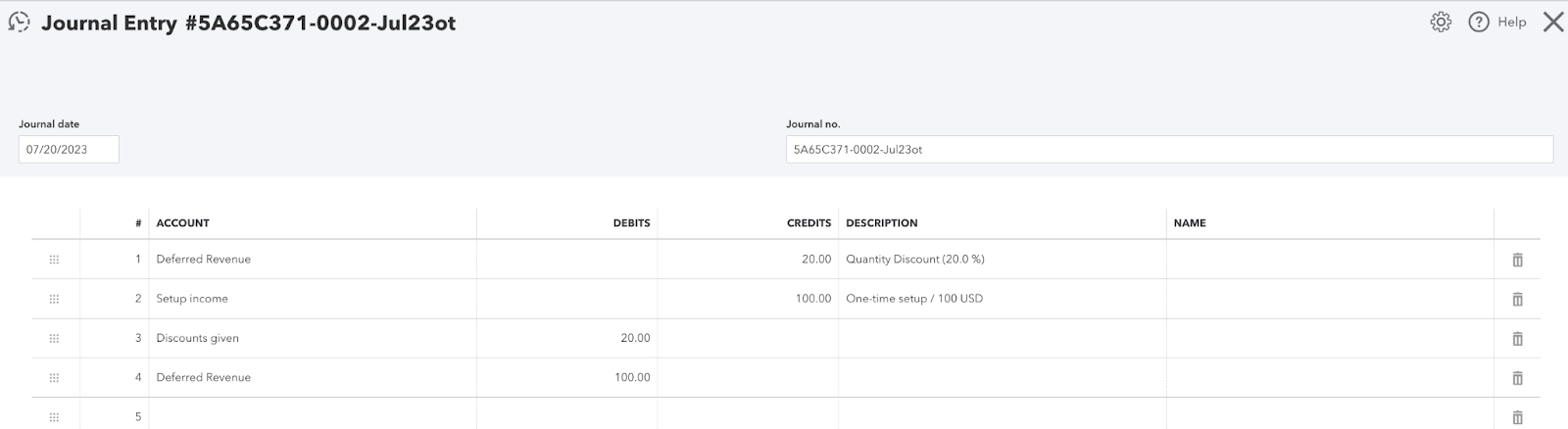
Task: Open the settings gear icon
Action: pyautogui.click(x=1440, y=22)
